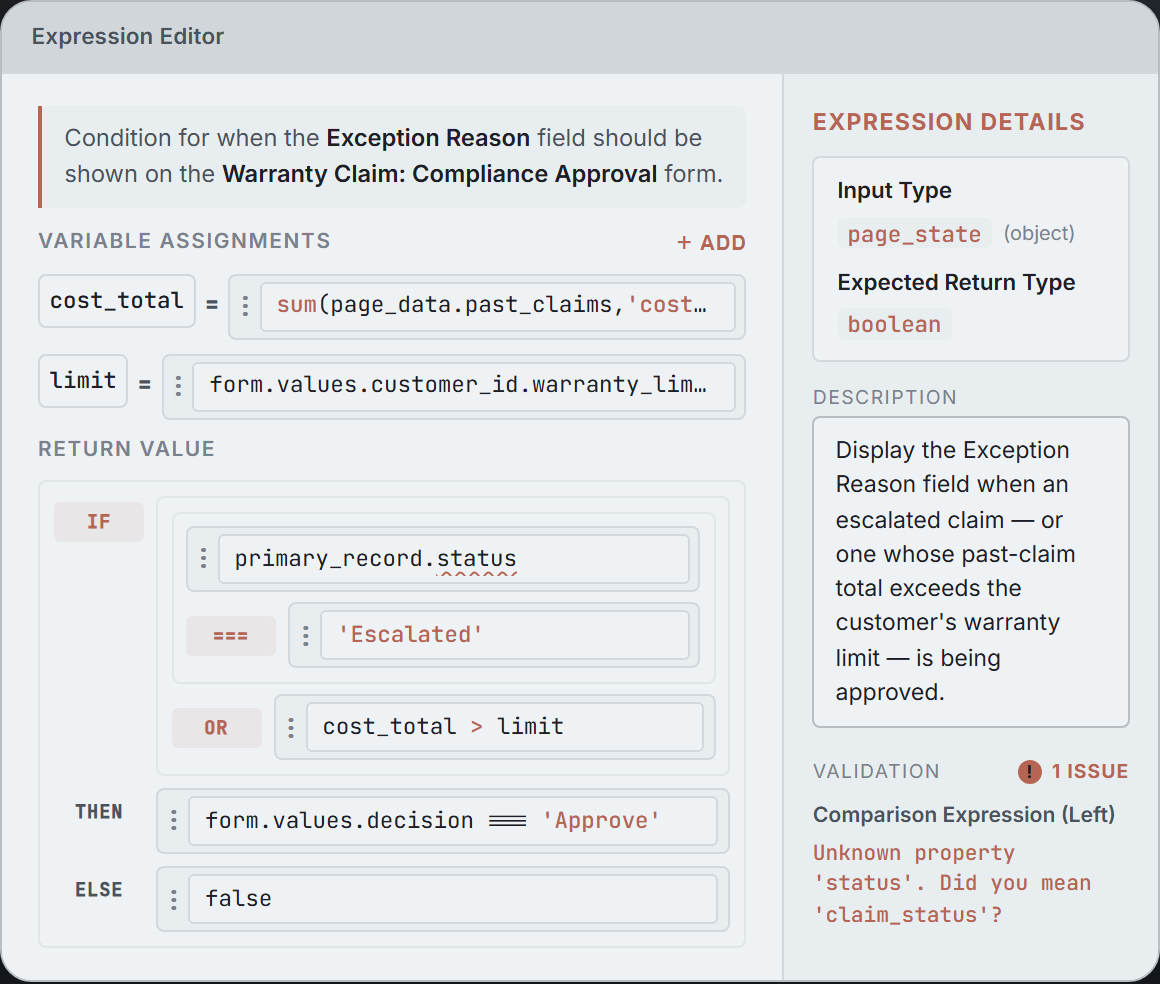Click the primary_record.status expression field

[x=453, y=559]
